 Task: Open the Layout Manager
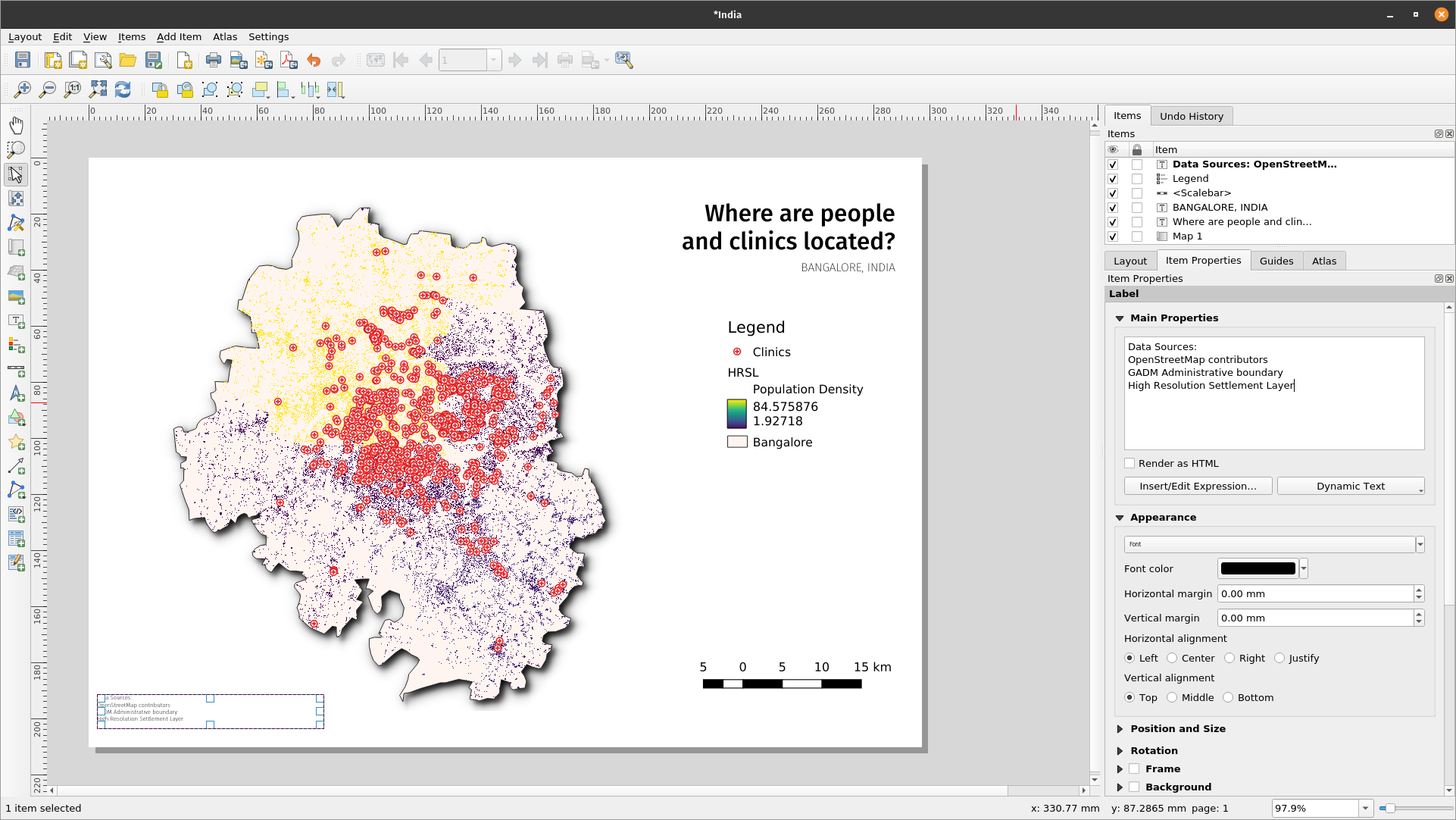[103, 60]
